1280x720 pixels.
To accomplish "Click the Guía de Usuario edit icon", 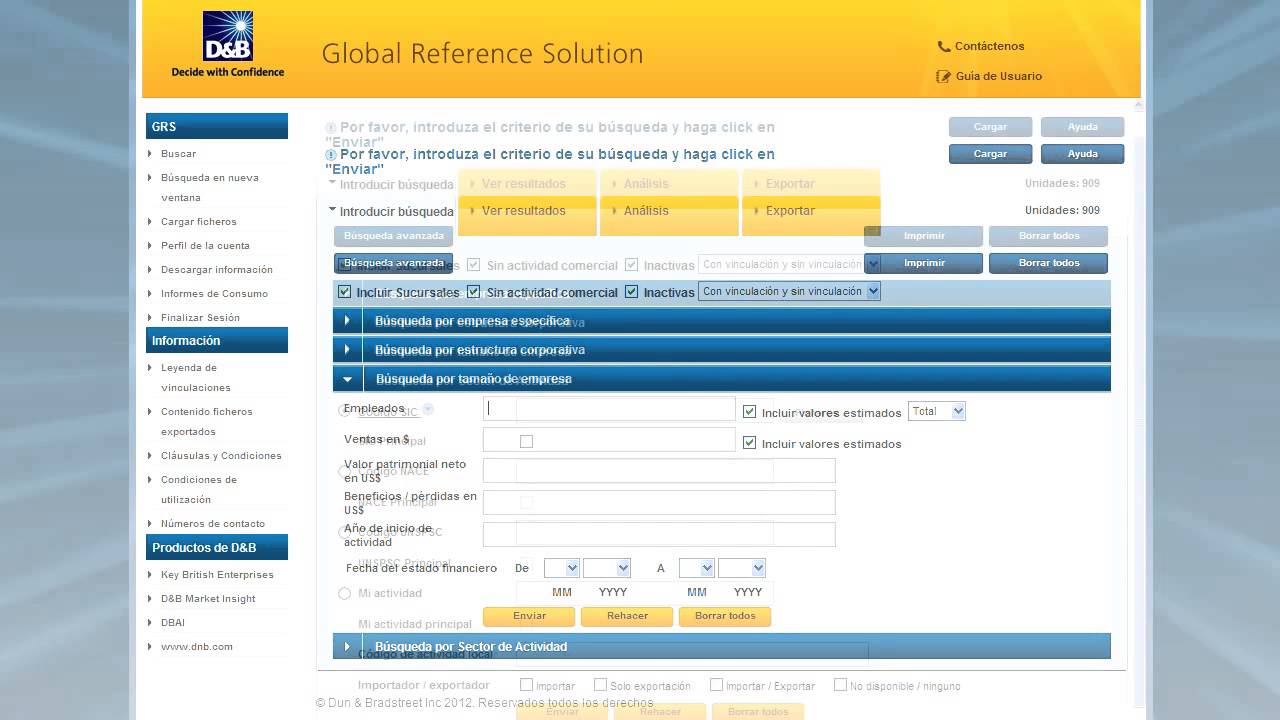I will click(943, 76).
